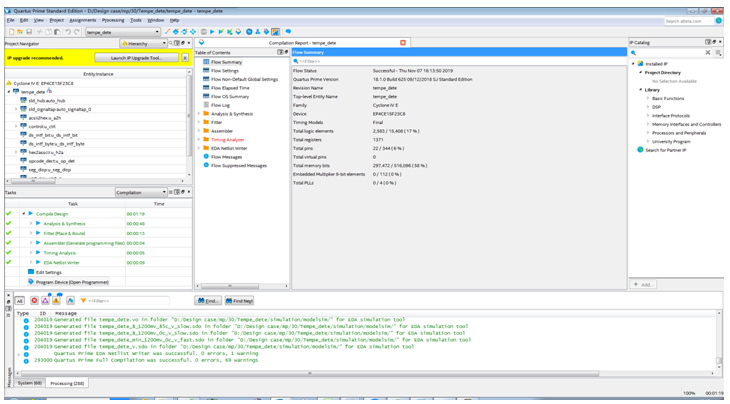Click the Edit Settings task icon
730x404 pixels.
click(x=31, y=272)
